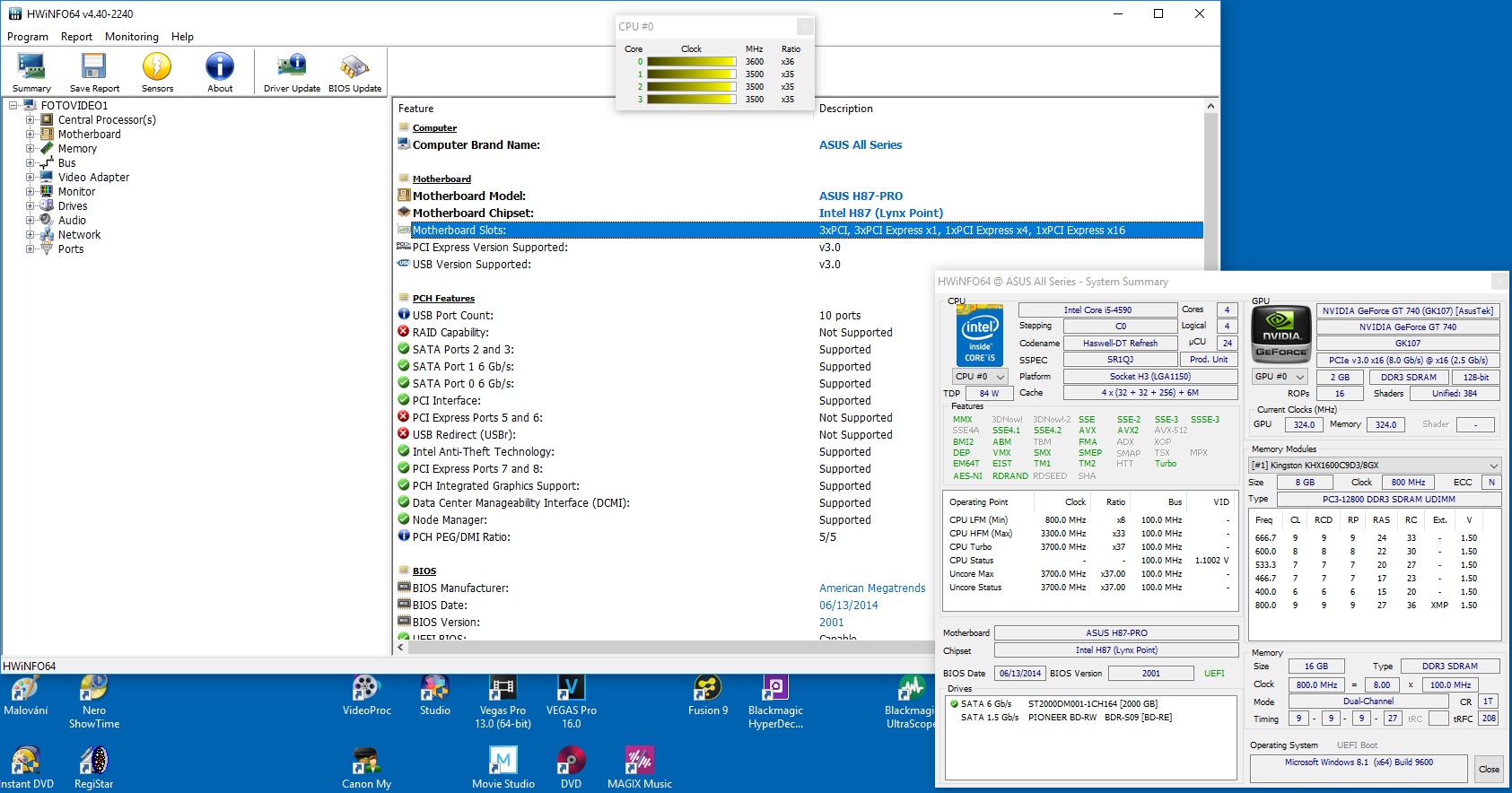This screenshot has height=793, width=1512.
Task: Select the Blackmagic UltraScope desktop icon
Action: (x=910, y=702)
